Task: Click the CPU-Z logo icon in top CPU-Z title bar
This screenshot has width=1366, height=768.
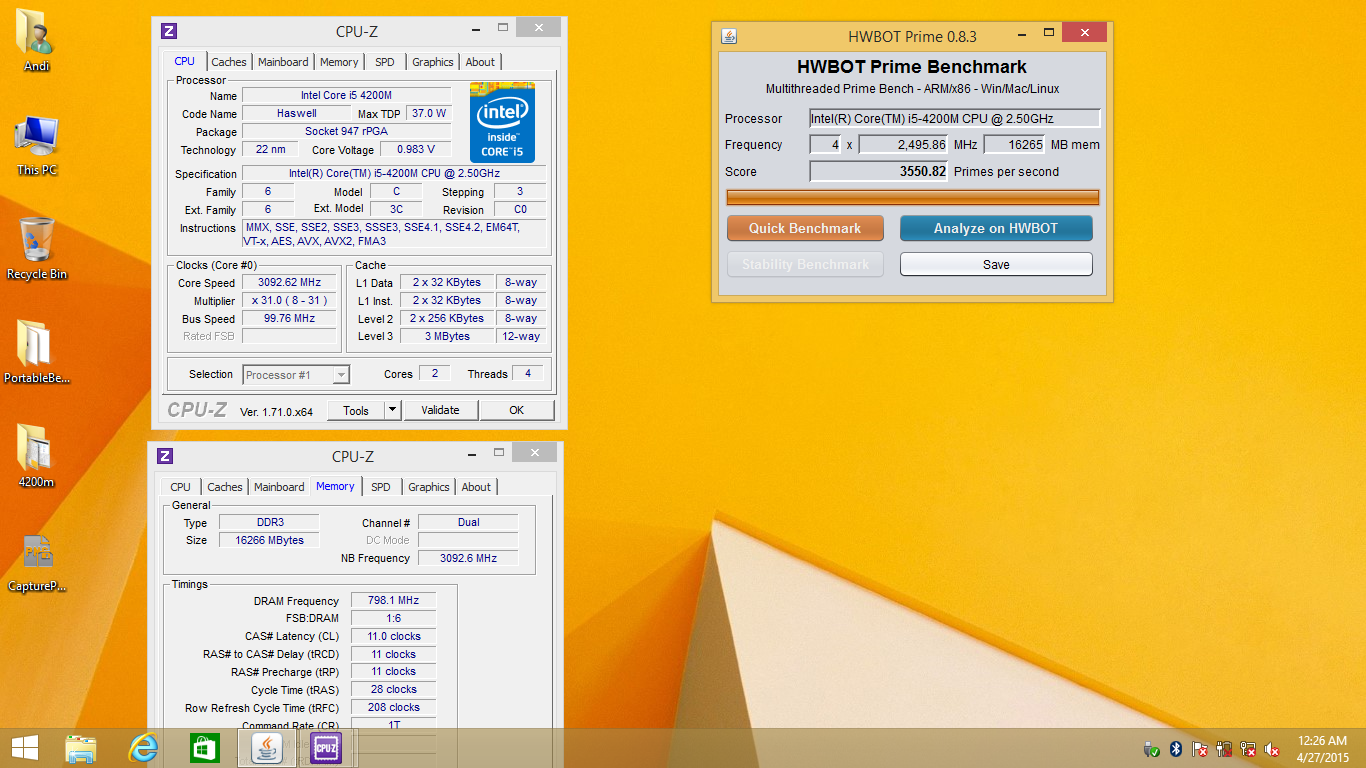Action: click(169, 31)
